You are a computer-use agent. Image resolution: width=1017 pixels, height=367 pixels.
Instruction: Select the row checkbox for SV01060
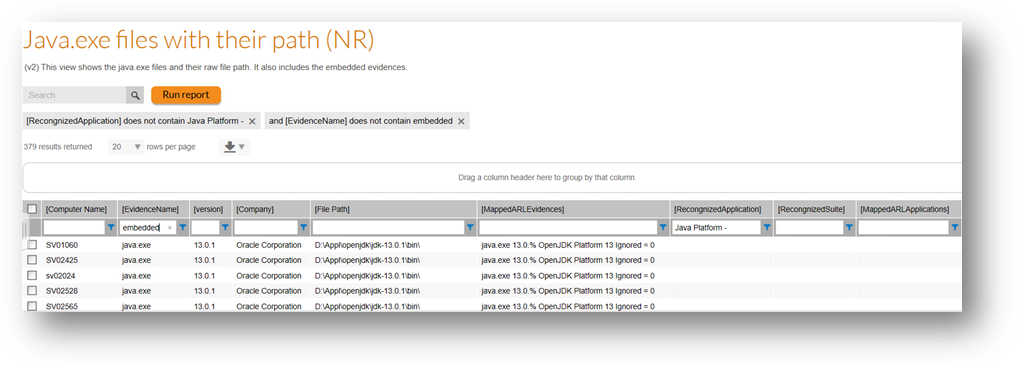tap(32, 244)
